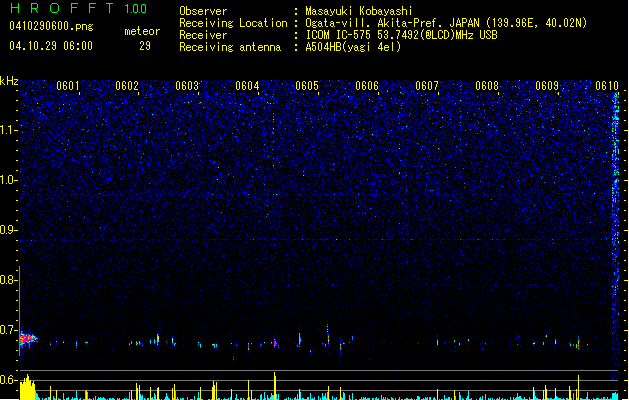Click the date stamp 04.10.29 06:00

51,46
